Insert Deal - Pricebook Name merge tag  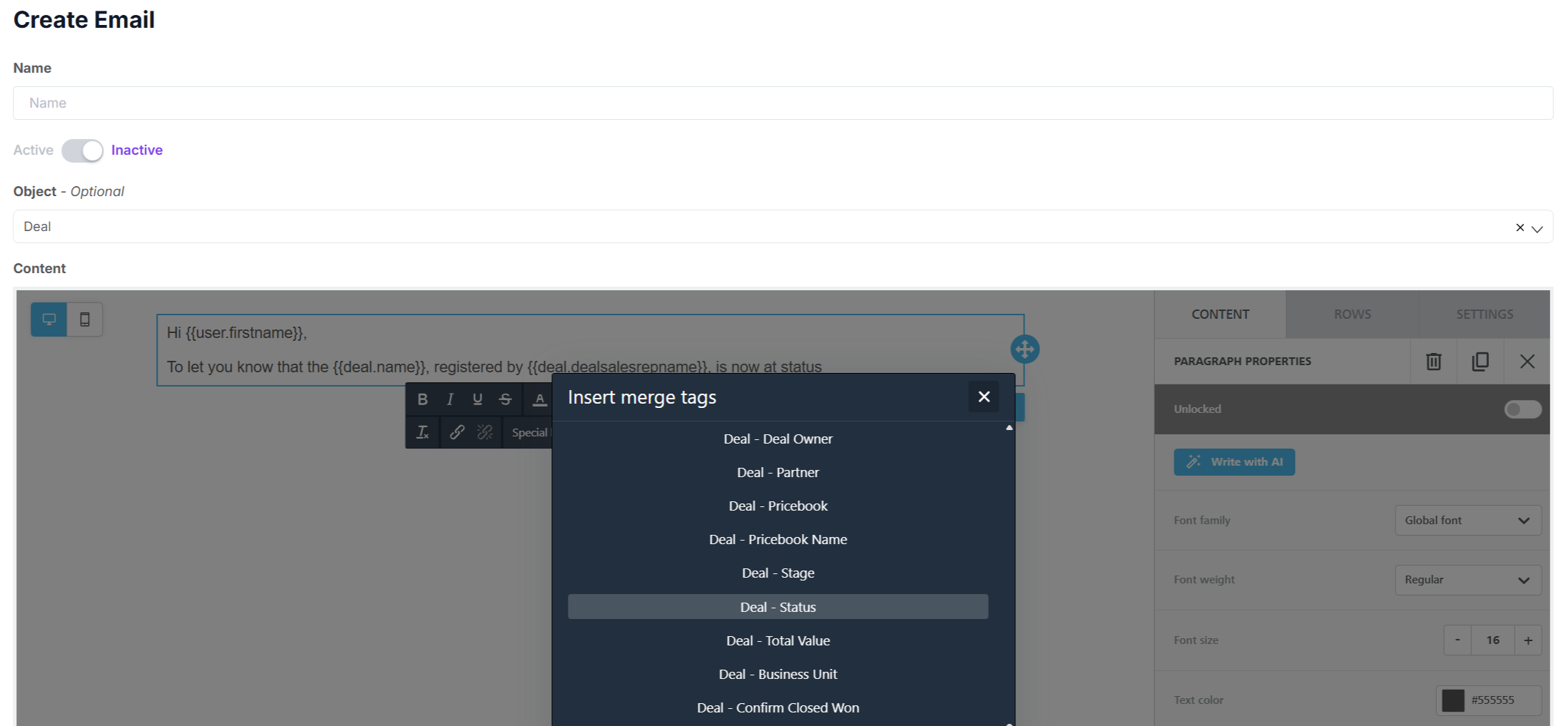778,539
